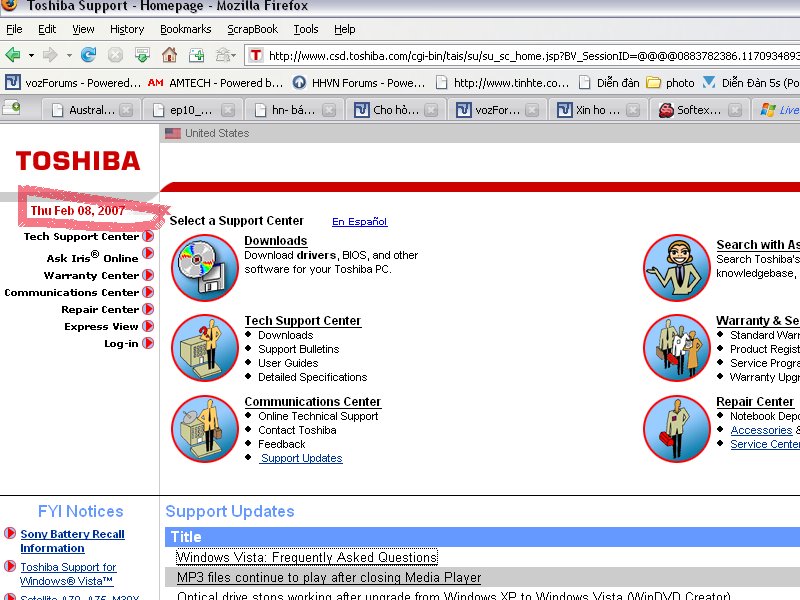Open the Help menu
Image resolution: width=800 pixels, height=600 pixels.
click(344, 29)
